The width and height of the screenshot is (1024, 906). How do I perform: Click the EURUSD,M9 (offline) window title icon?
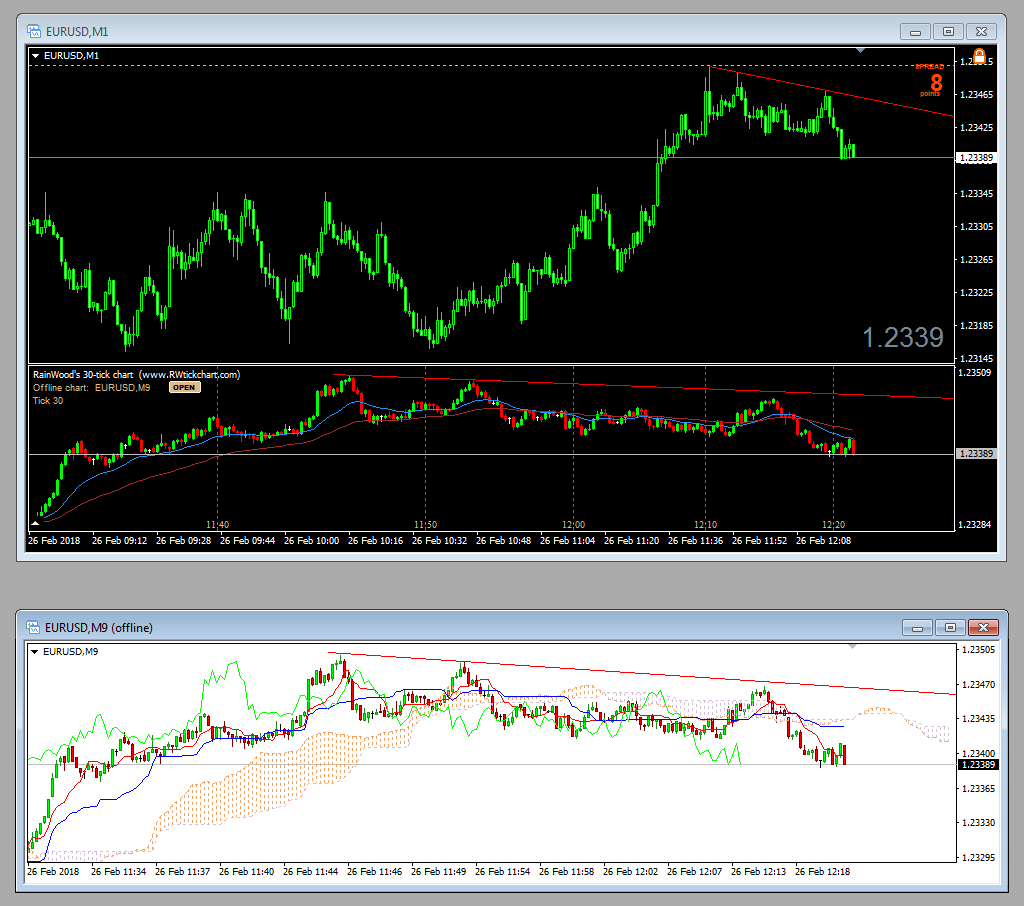(33, 628)
